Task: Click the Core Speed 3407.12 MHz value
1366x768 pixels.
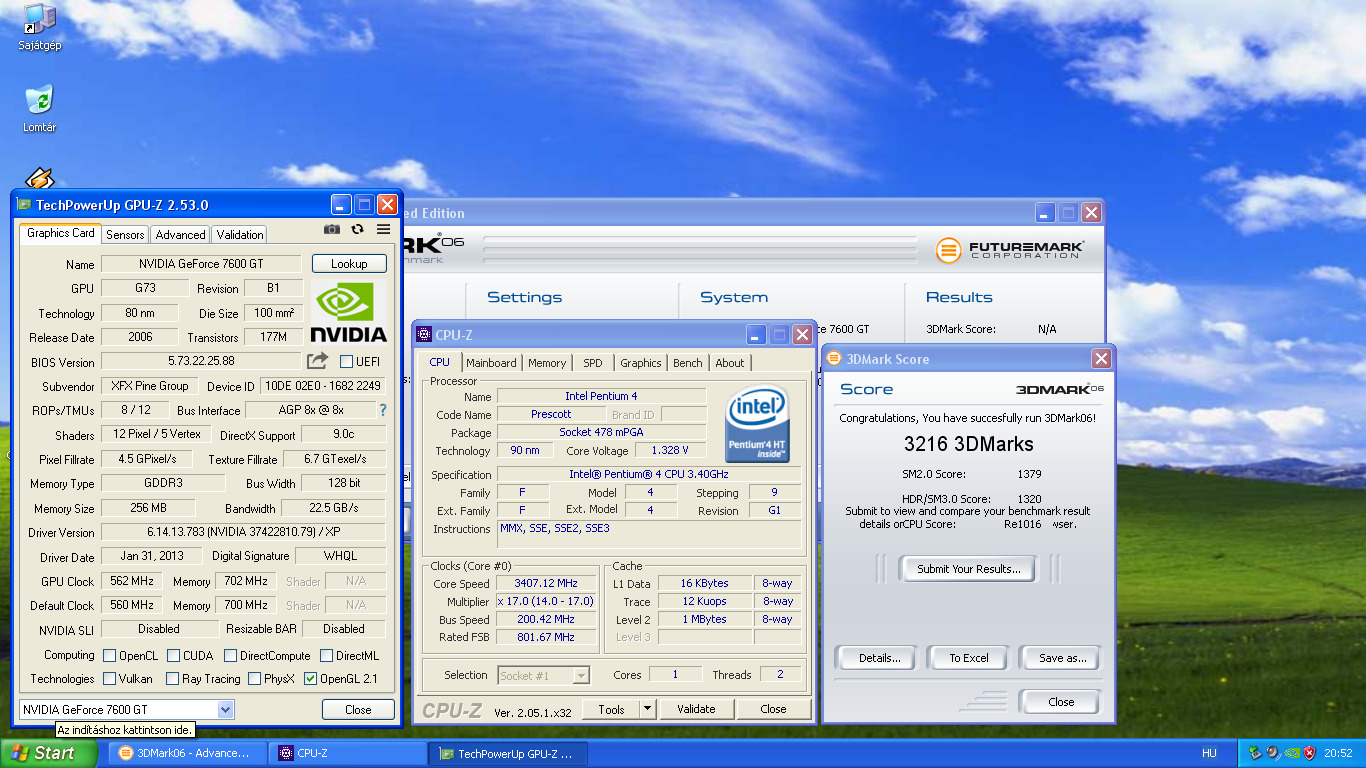Action: (x=546, y=583)
